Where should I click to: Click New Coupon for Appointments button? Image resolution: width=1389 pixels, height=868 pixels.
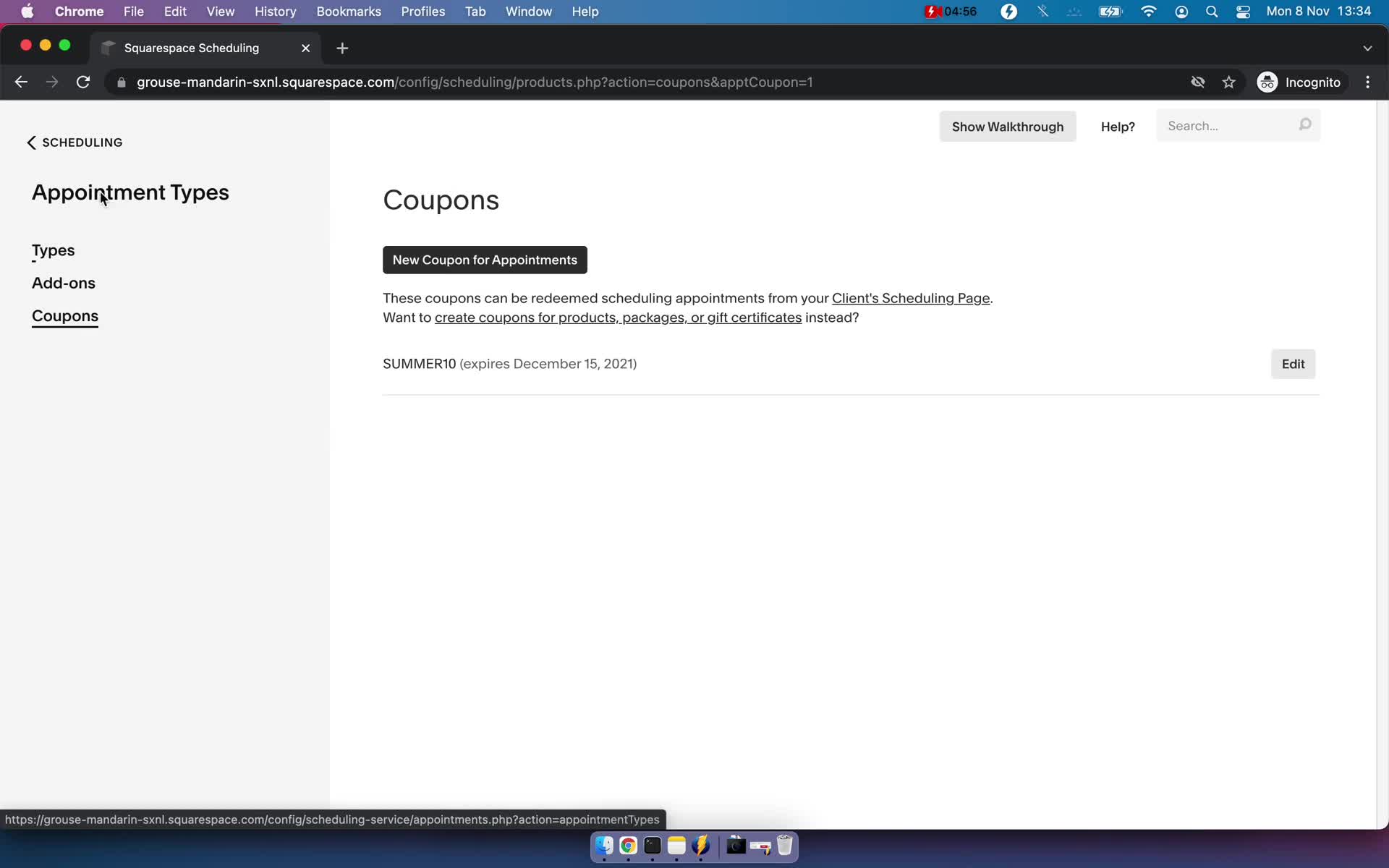click(485, 260)
